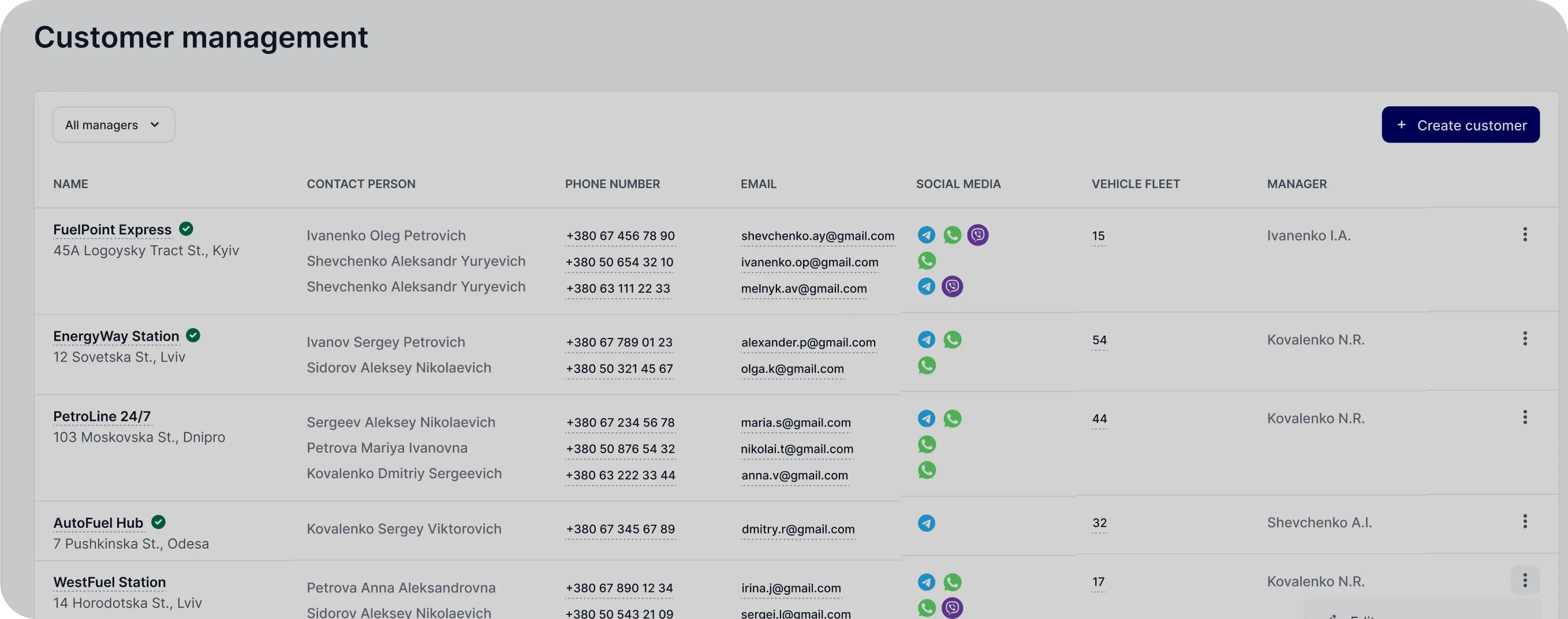1568x619 pixels.
Task: Click email irina.j@gmail.com
Action: pos(791,588)
